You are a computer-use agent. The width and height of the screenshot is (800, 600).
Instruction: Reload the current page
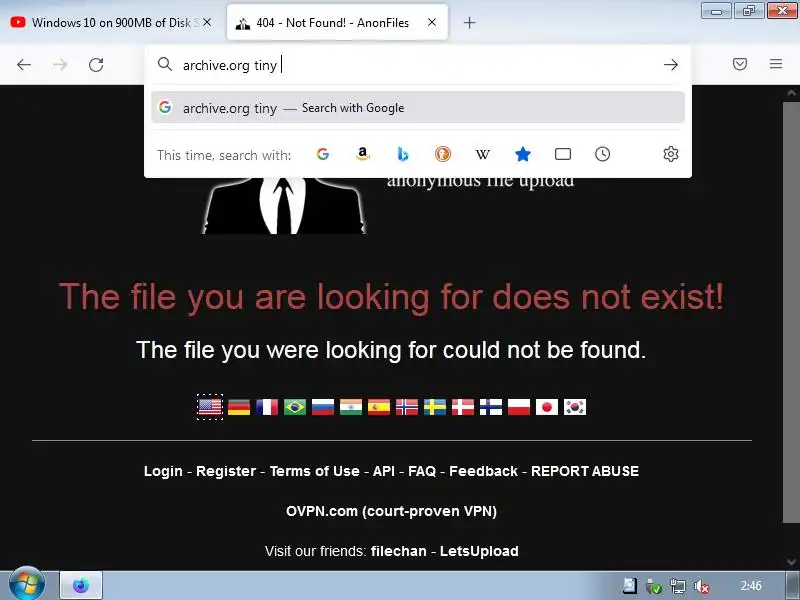(96, 65)
